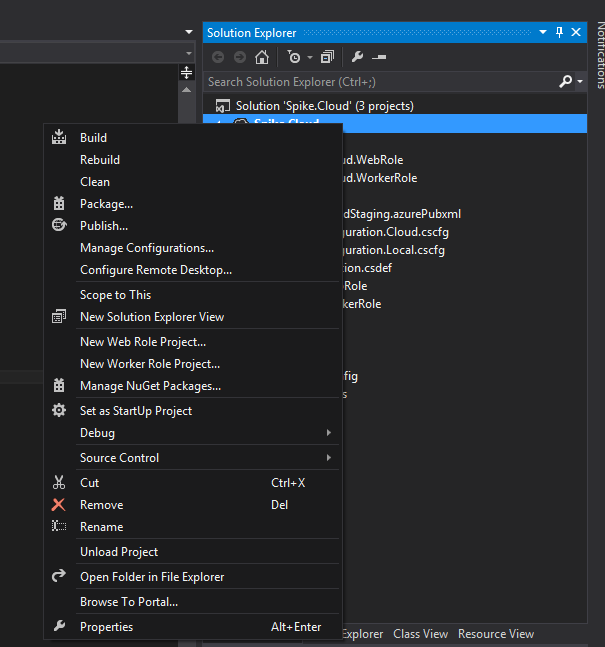Screen dimensions: 605x647
Task: Focus the Search Solution Explorer field
Action: (x=380, y=82)
